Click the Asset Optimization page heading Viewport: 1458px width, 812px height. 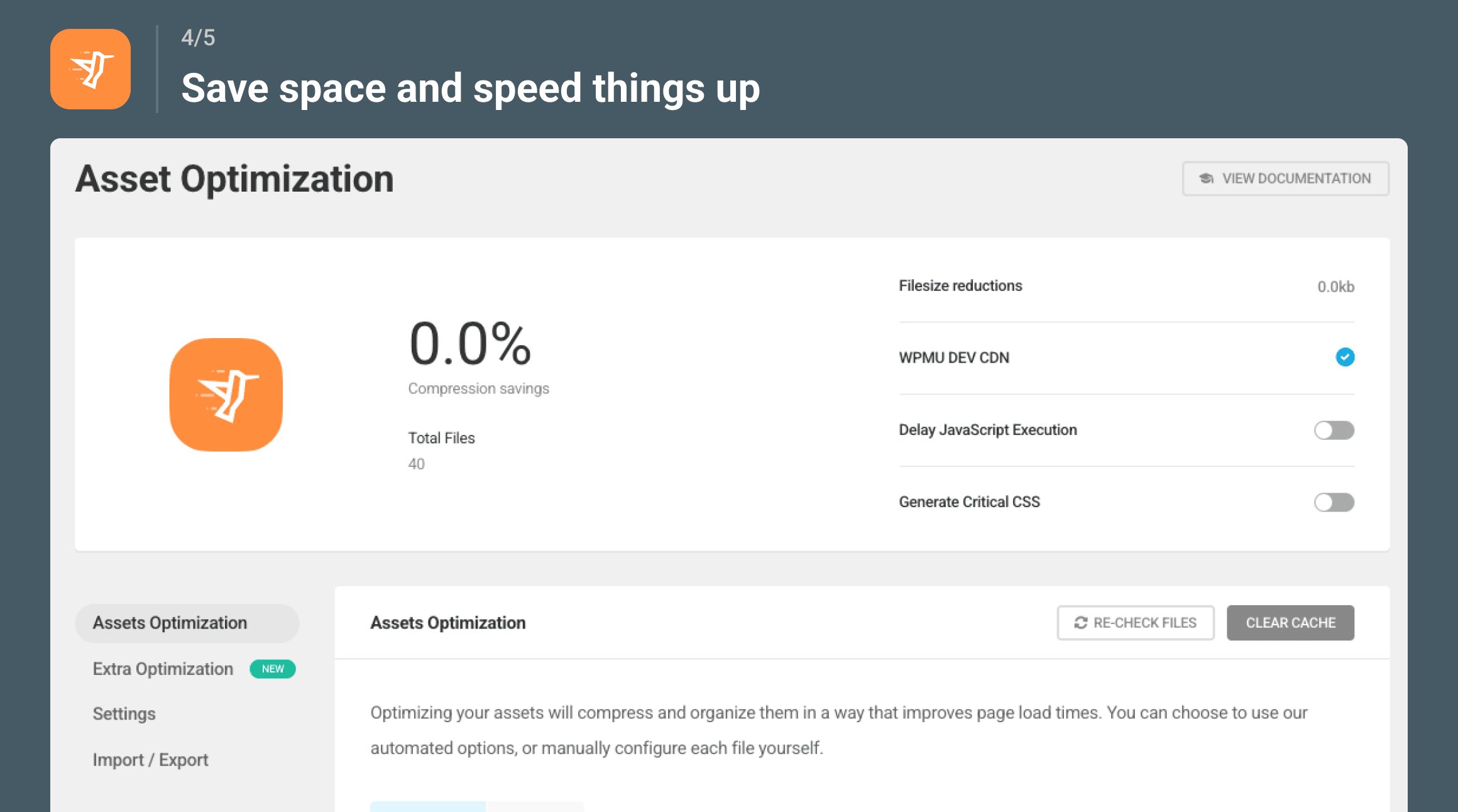tap(234, 180)
